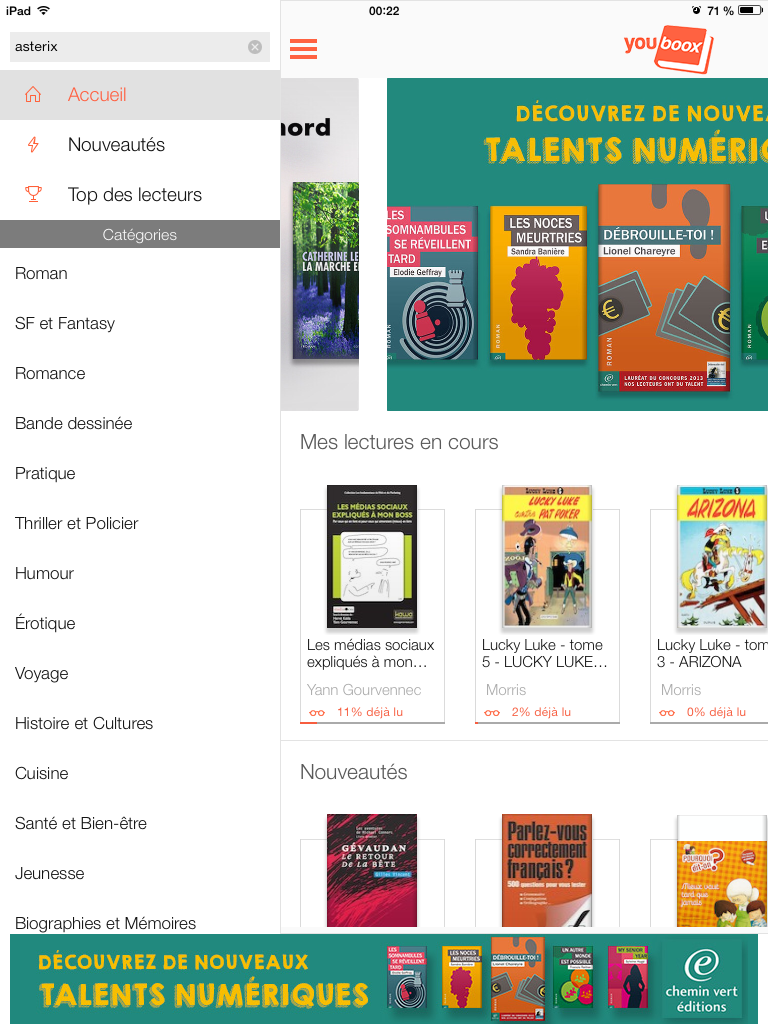Viewport: 768px width, 1024px height.
Task: Tap the Accueil house icon
Action: (x=33, y=95)
